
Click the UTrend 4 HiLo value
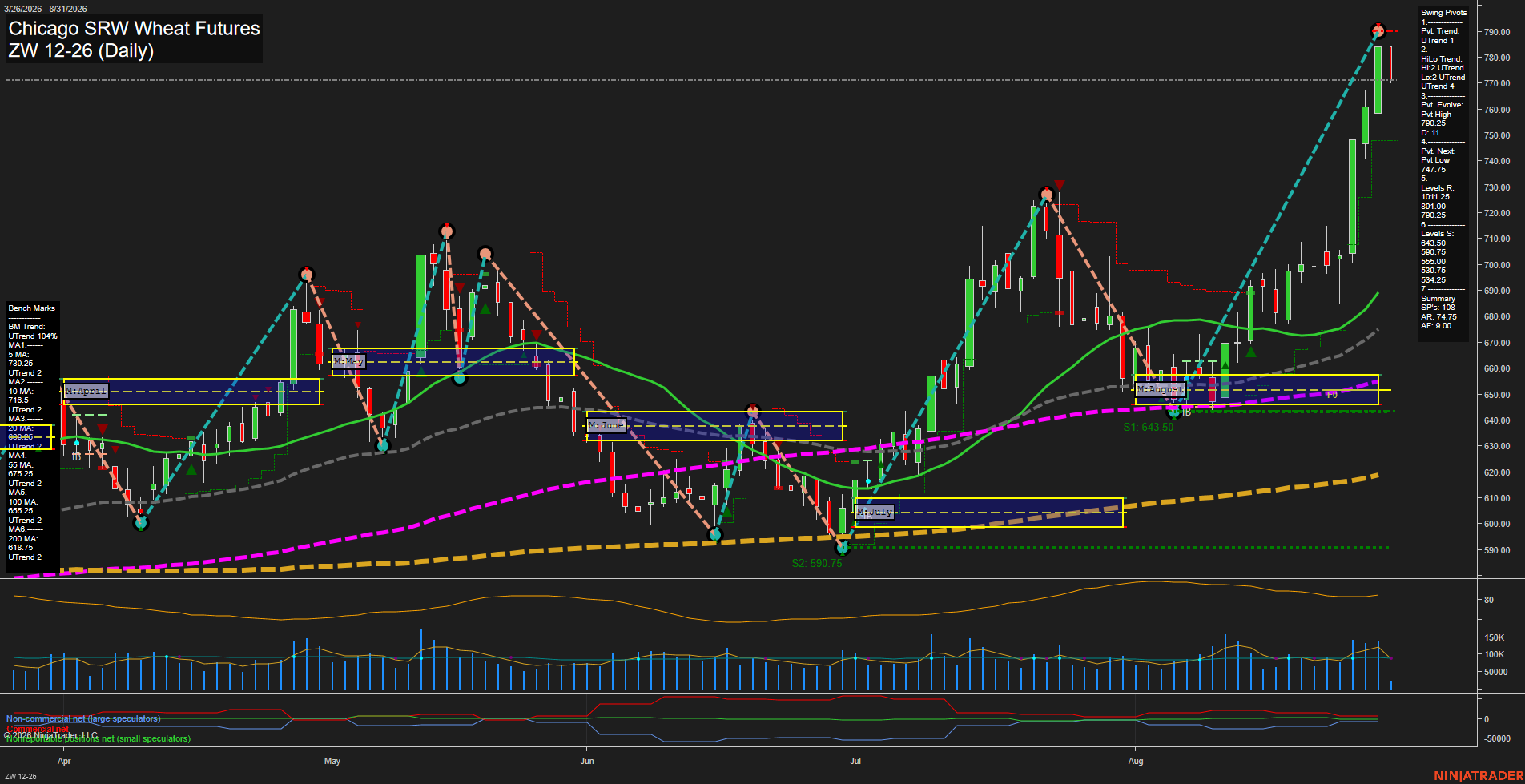click(x=1437, y=86)
